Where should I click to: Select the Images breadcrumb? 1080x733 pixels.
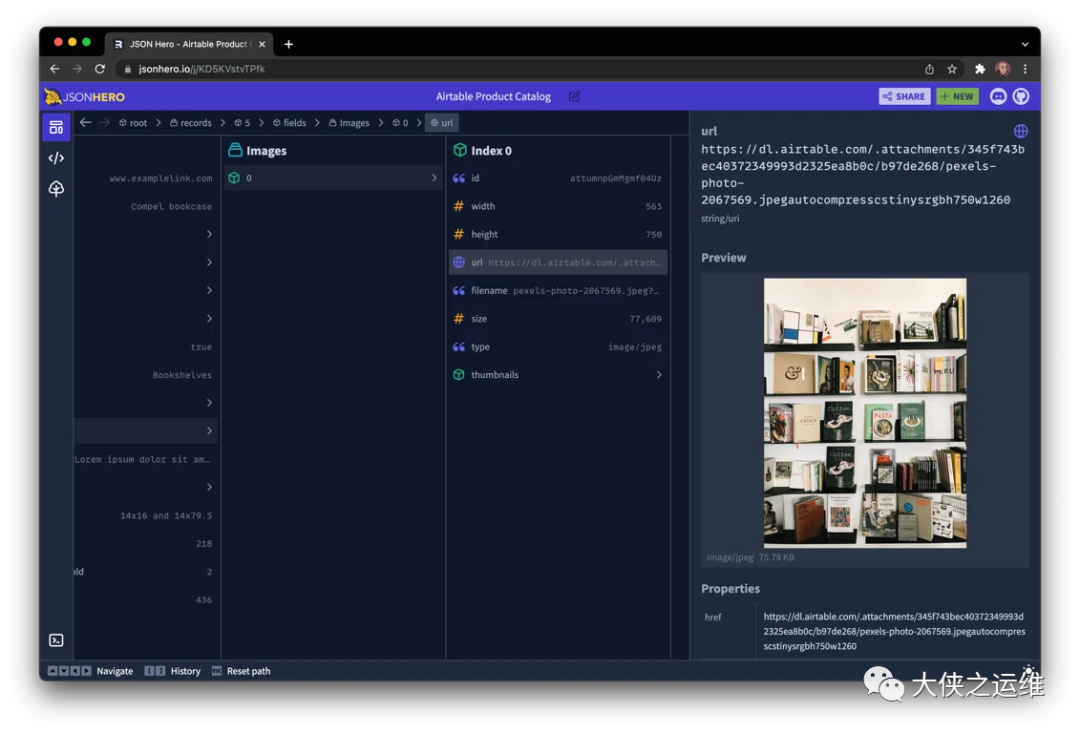coord(349,123)
